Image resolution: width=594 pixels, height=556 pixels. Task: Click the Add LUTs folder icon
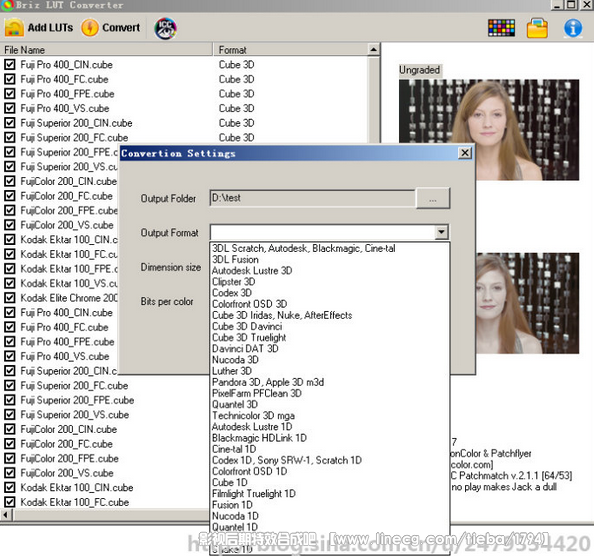14,28
